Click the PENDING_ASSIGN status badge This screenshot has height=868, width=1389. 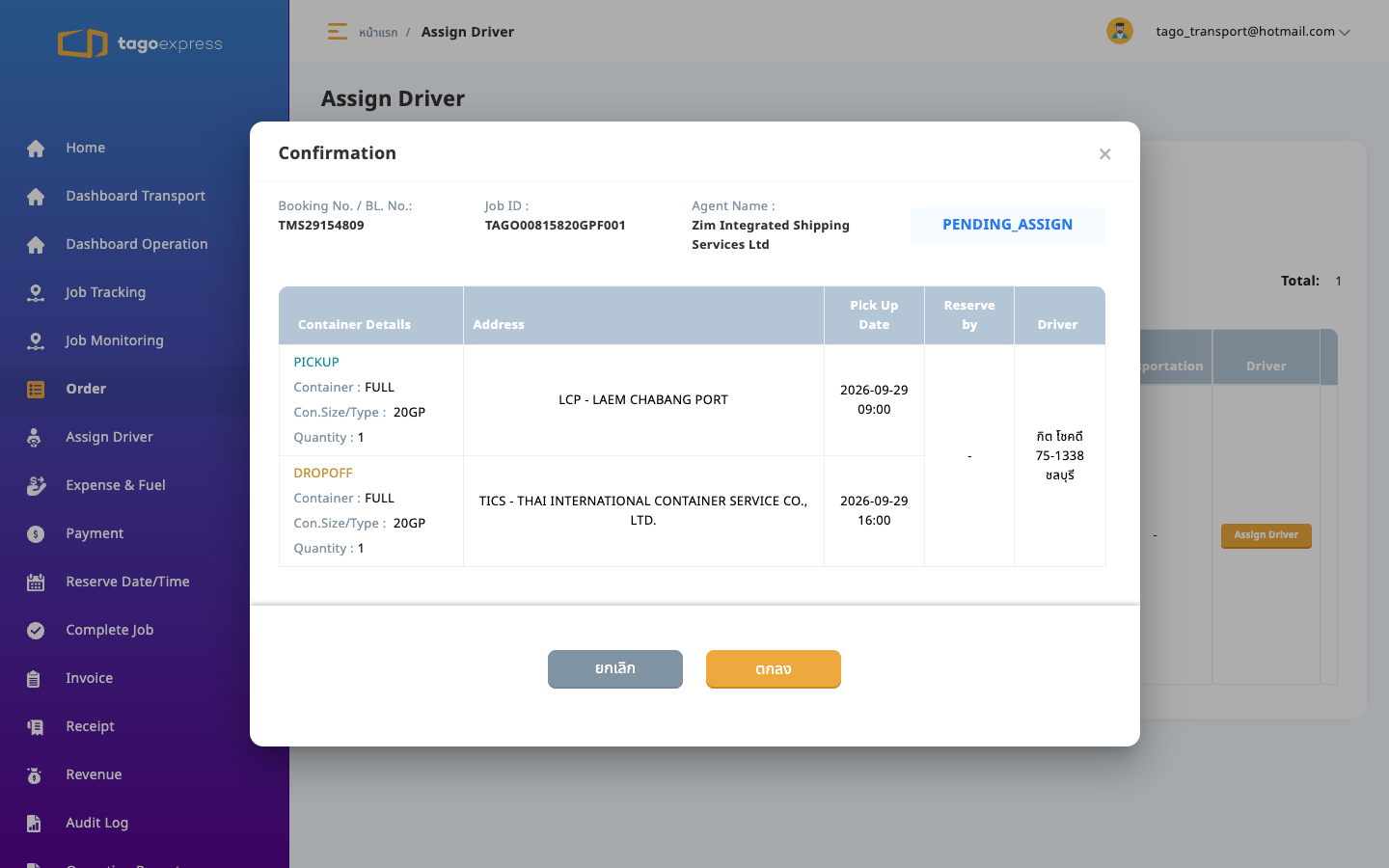coord(1008,225)
